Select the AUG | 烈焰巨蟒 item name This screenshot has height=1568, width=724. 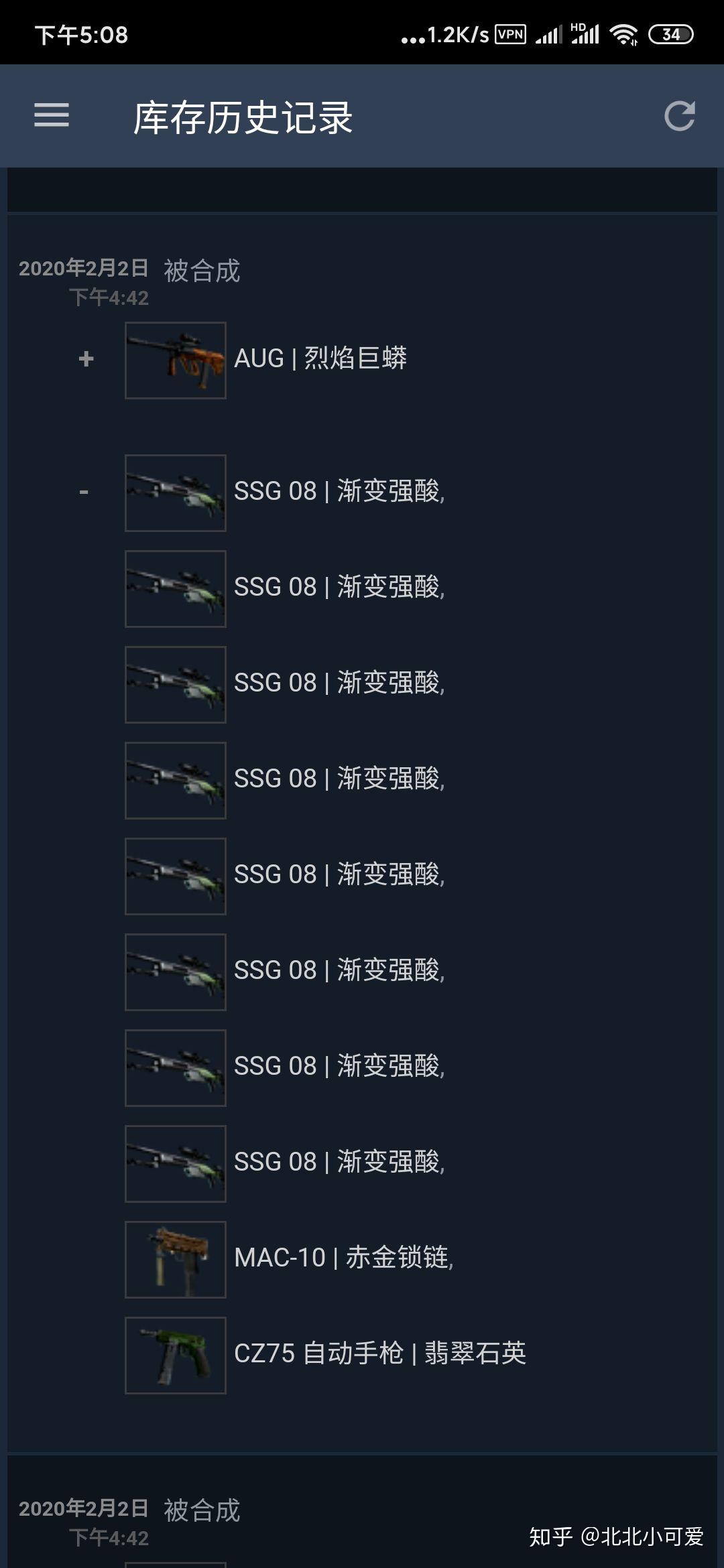tap(320, 358)
